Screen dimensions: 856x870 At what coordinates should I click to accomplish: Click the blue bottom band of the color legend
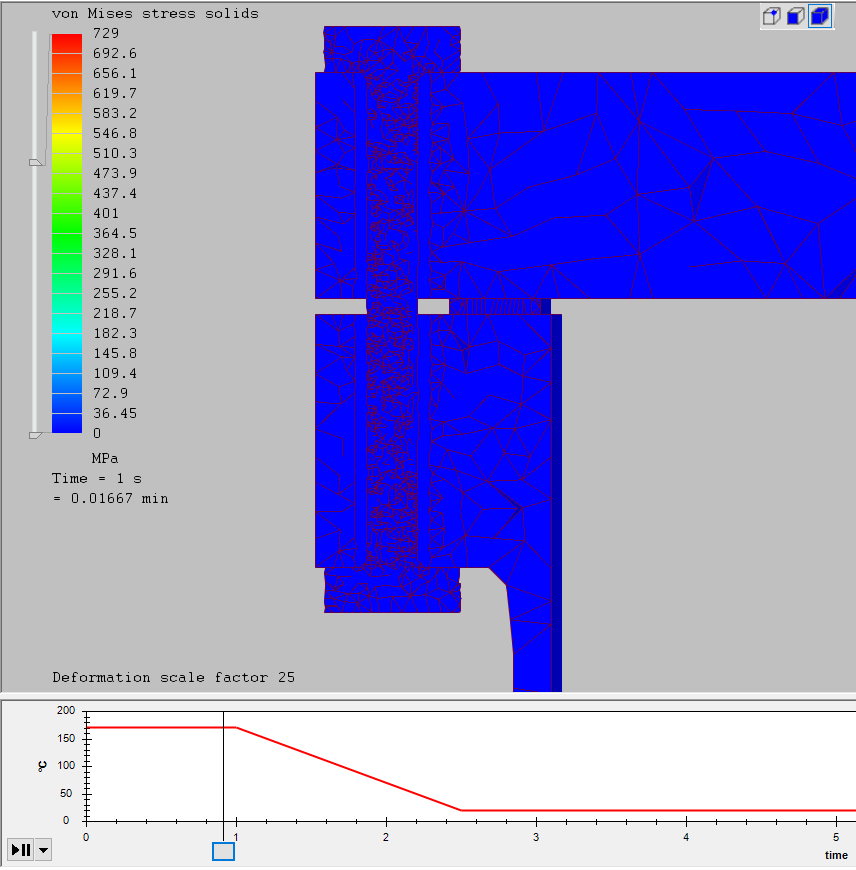tap(67, 423)
